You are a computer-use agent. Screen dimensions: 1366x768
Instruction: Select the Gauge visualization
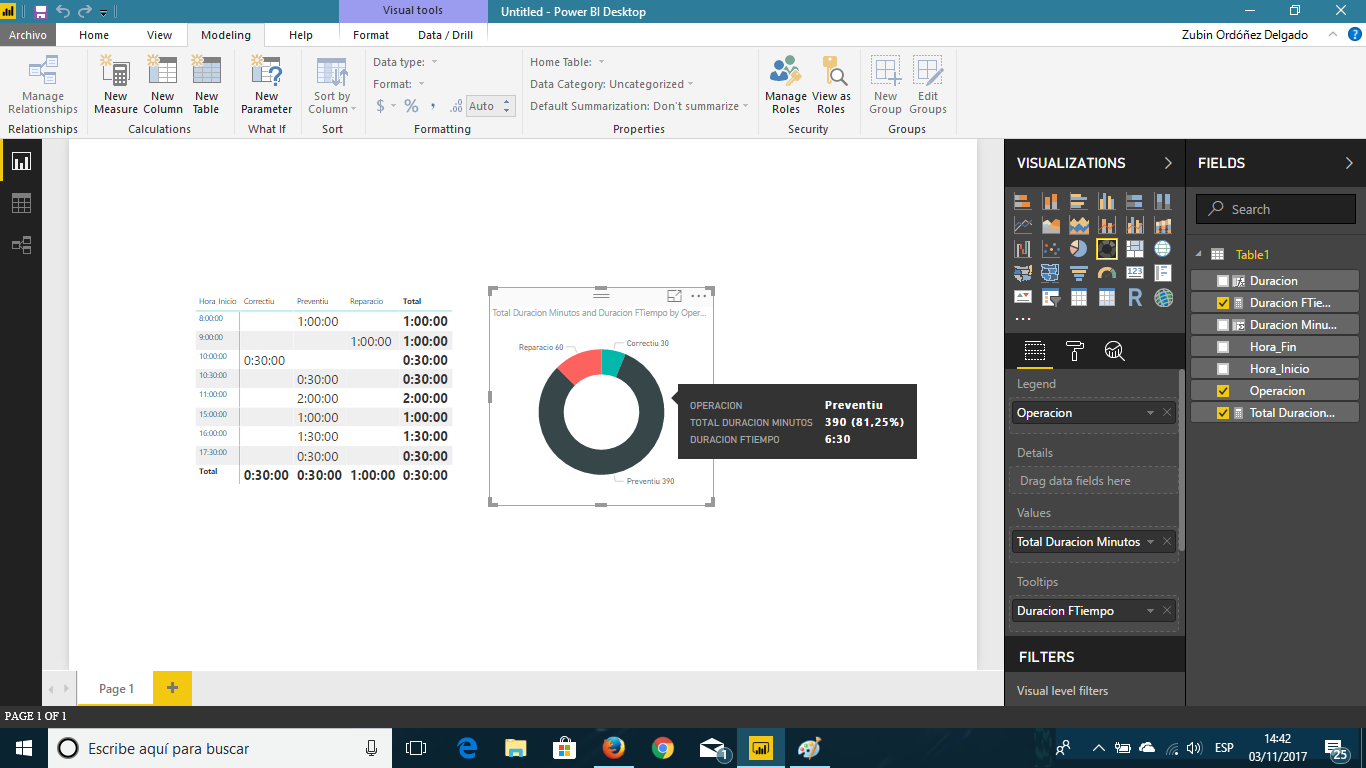tap(1106, 273)
